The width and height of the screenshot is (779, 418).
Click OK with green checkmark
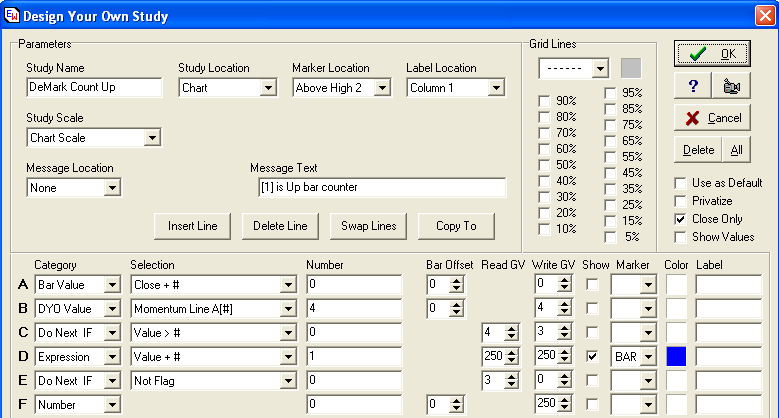coord(712,54)
